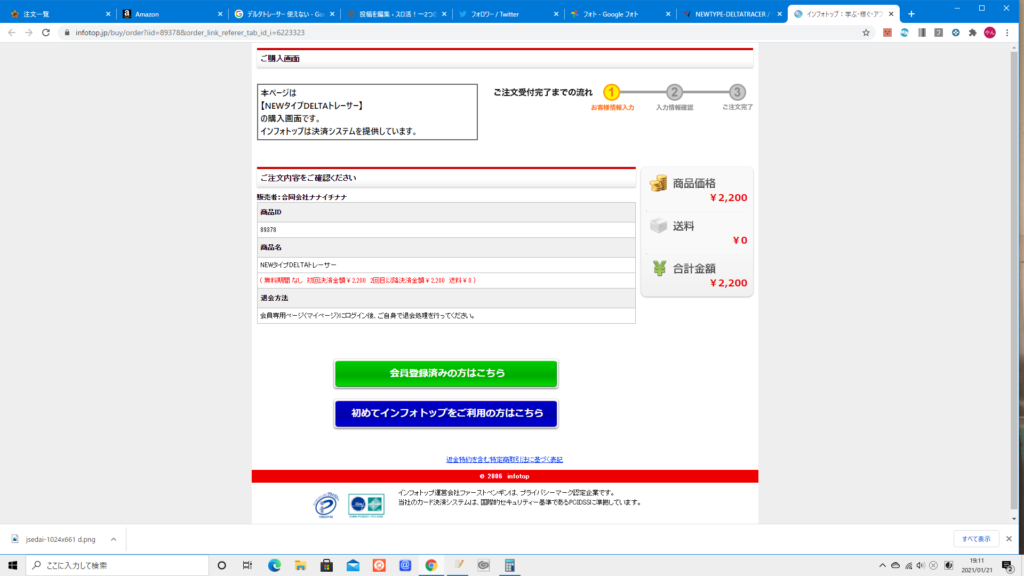Open the Calculator app on the taskbar
Screen dimensions: 1024x576
[509, 566]
